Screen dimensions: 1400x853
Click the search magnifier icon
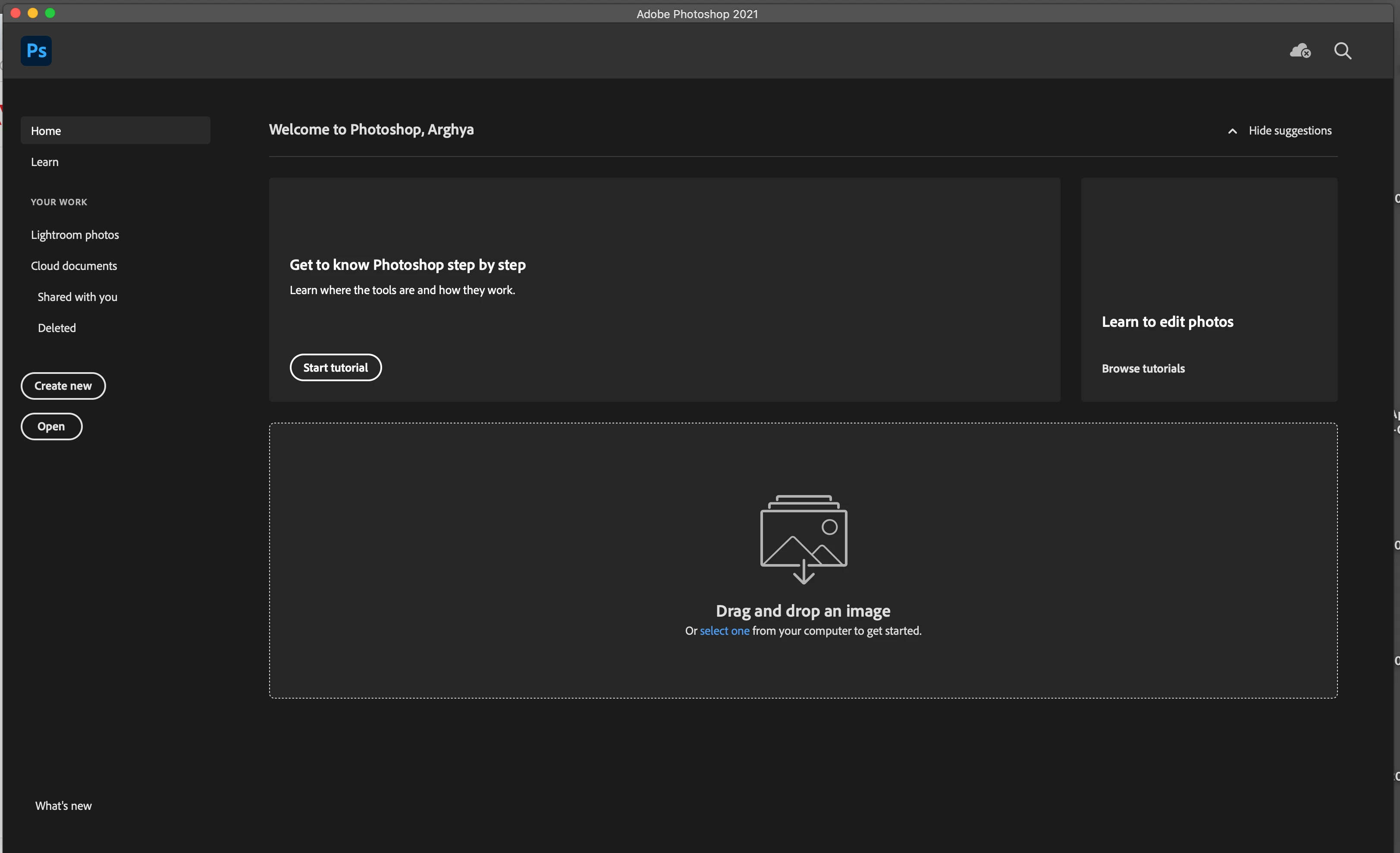pyautogui.click(x=1343, y=50)
